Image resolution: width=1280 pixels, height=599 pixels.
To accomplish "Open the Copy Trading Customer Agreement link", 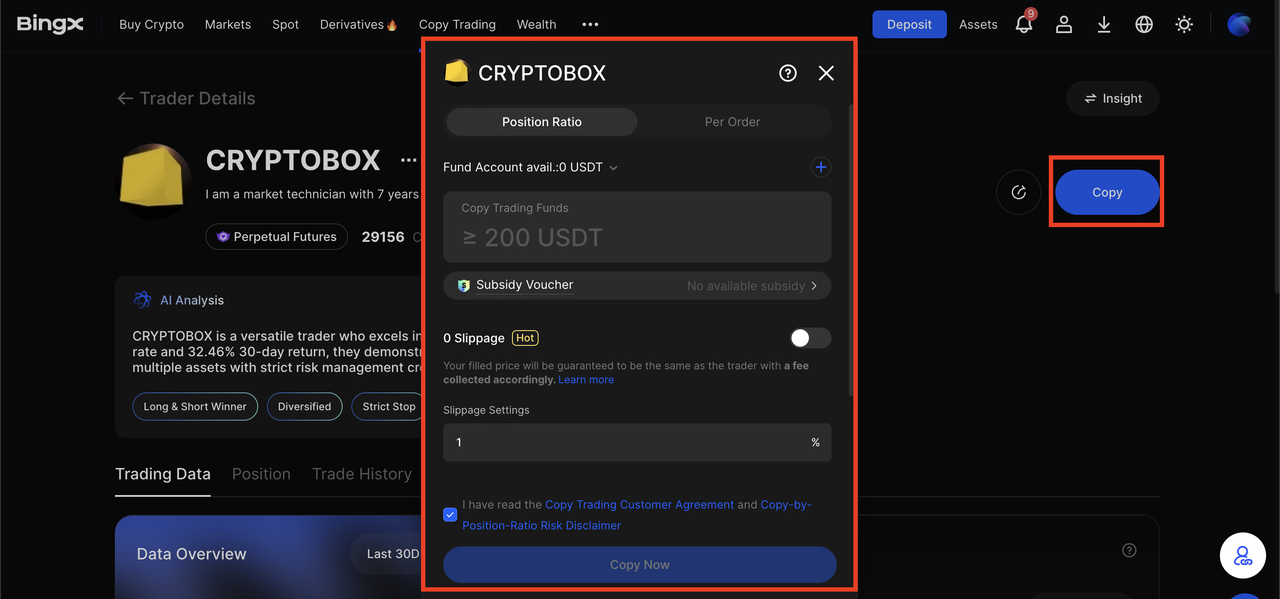I will (x=639, y=505).
